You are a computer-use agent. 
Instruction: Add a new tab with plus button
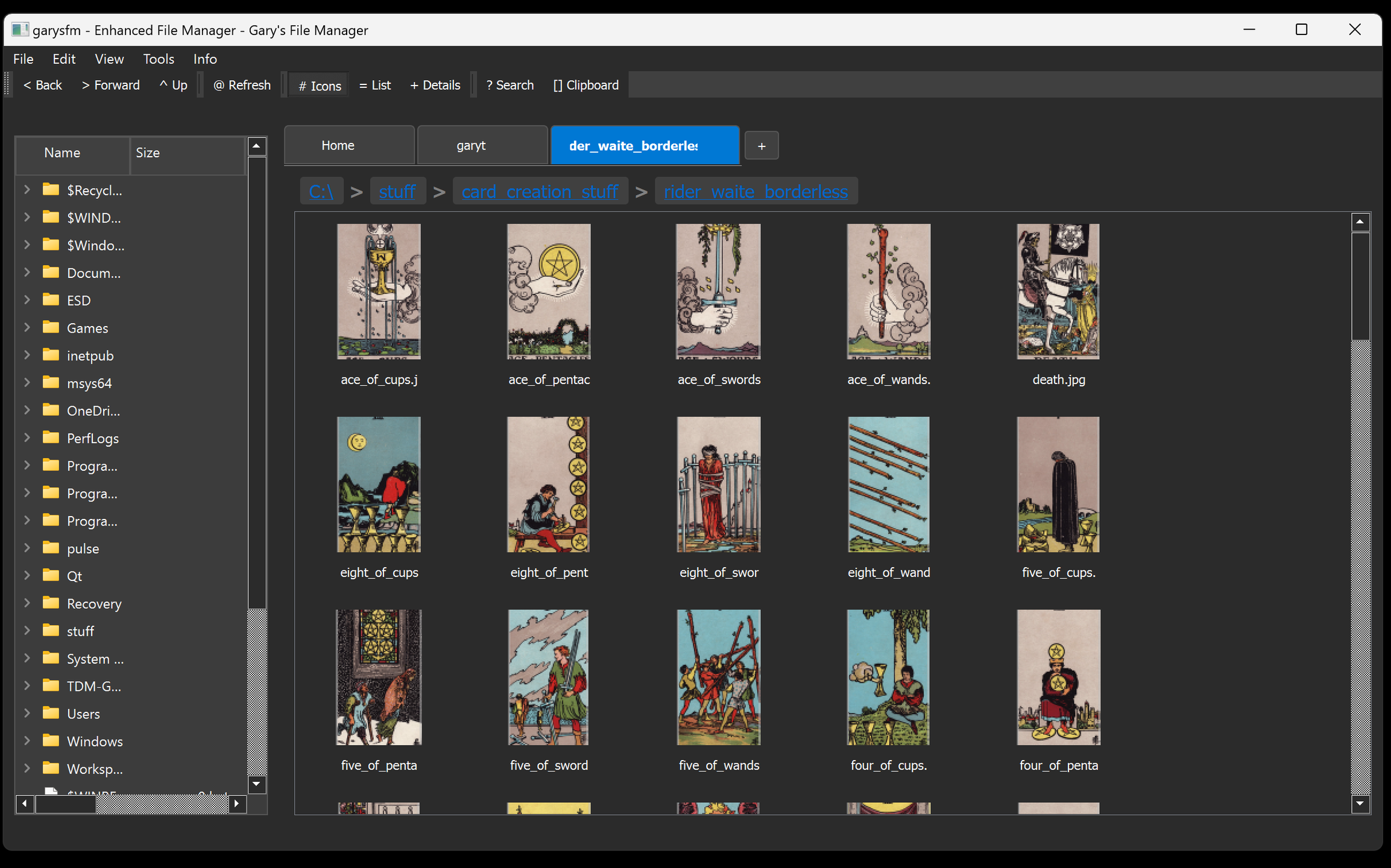762,146
